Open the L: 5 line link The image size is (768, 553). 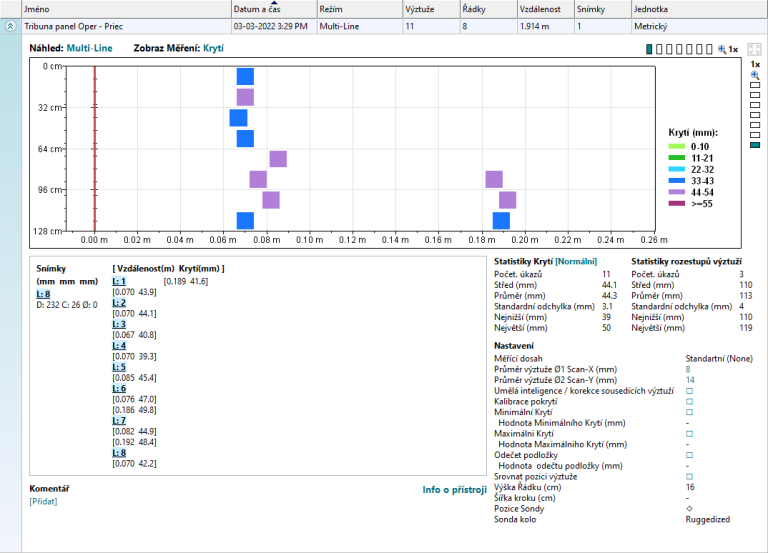[x=119, y=367]
